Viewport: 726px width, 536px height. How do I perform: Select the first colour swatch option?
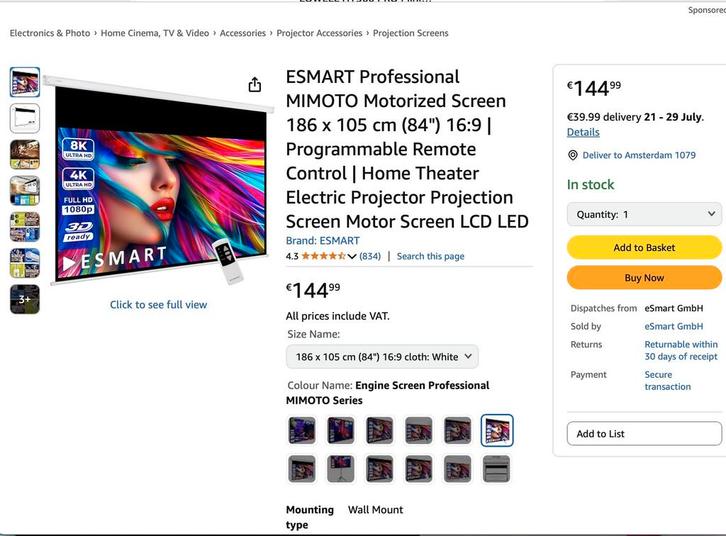coord(302,430)
